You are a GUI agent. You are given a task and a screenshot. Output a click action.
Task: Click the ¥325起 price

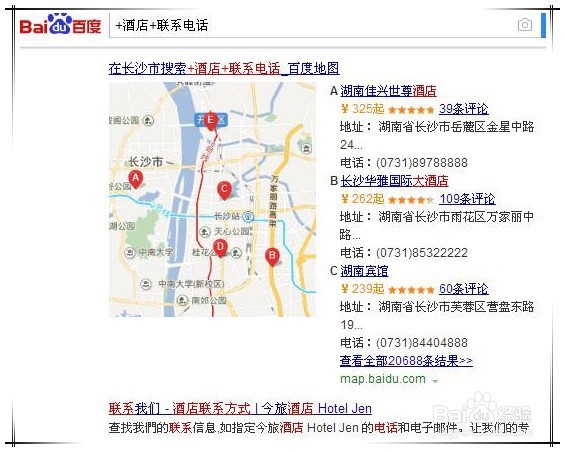362,109
